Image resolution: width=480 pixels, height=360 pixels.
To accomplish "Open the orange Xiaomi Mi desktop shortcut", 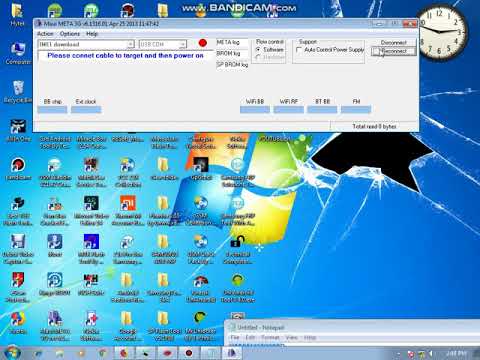I will (128, 211).
